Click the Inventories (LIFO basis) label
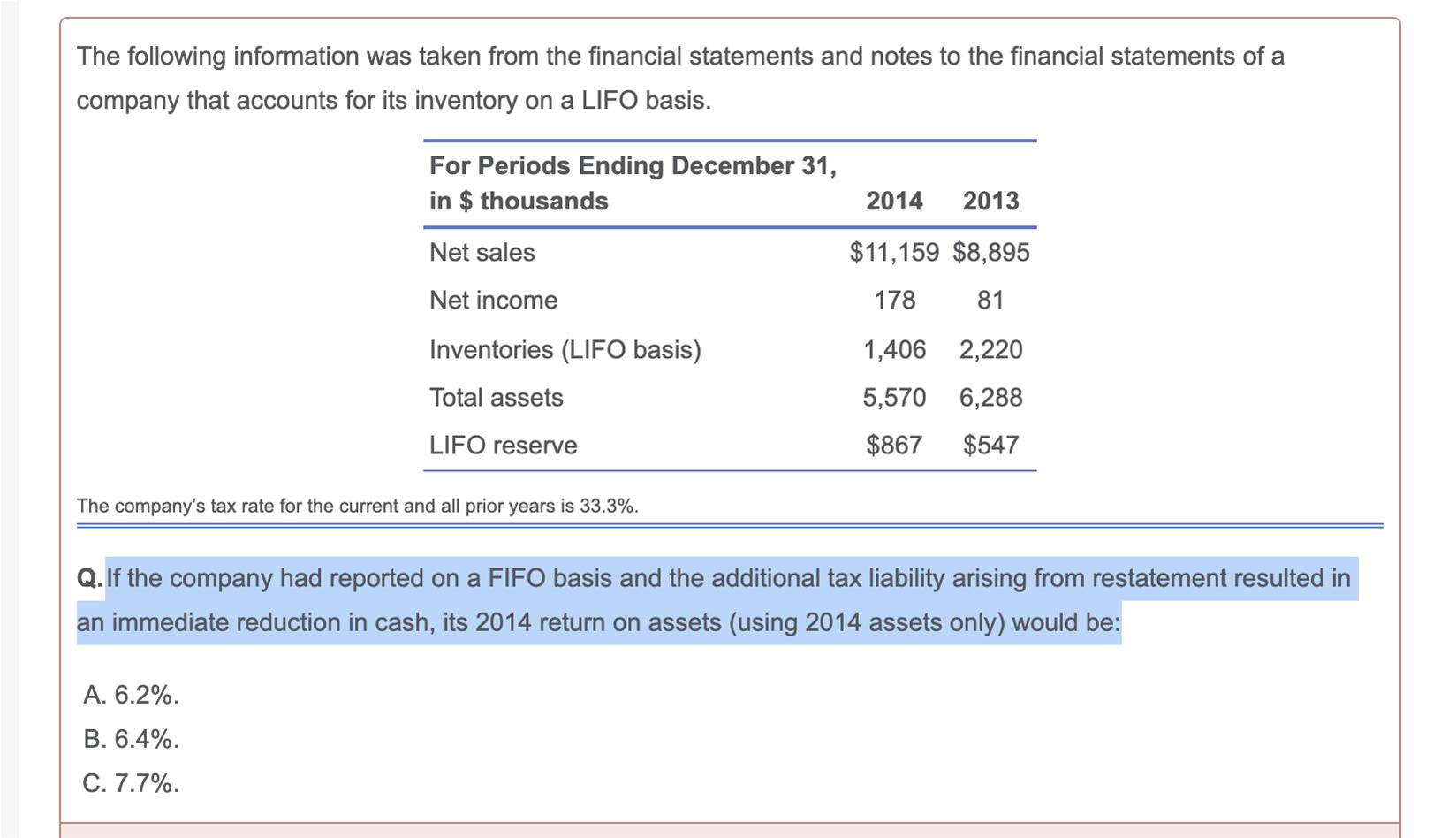1456x838 pixels. (x=565, y=350)
